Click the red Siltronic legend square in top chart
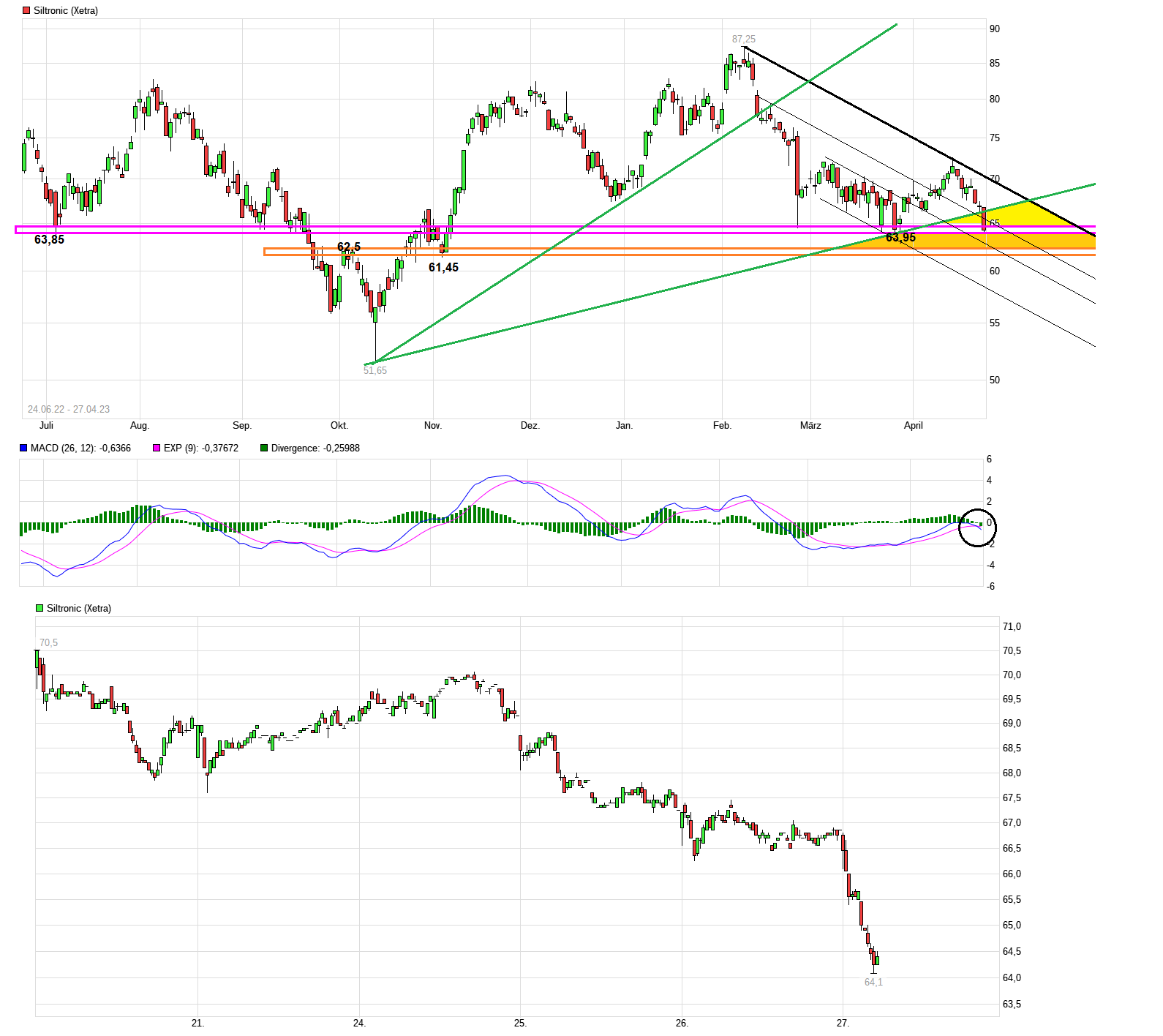This screenshot has width=1163, height=1036. (x=26, y=11)
